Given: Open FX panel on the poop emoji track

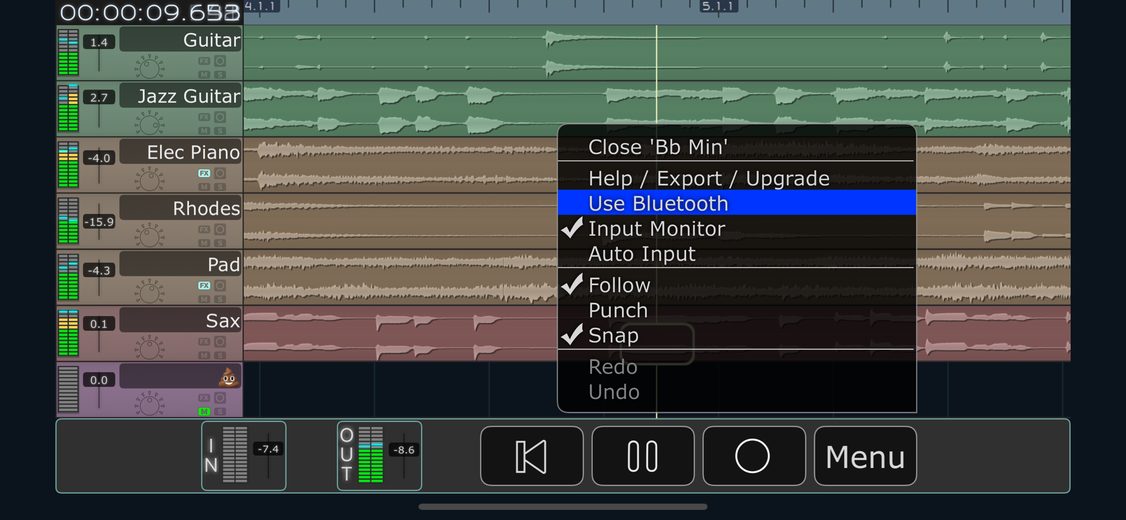Looking at the screenshot, I should (204, 397).
